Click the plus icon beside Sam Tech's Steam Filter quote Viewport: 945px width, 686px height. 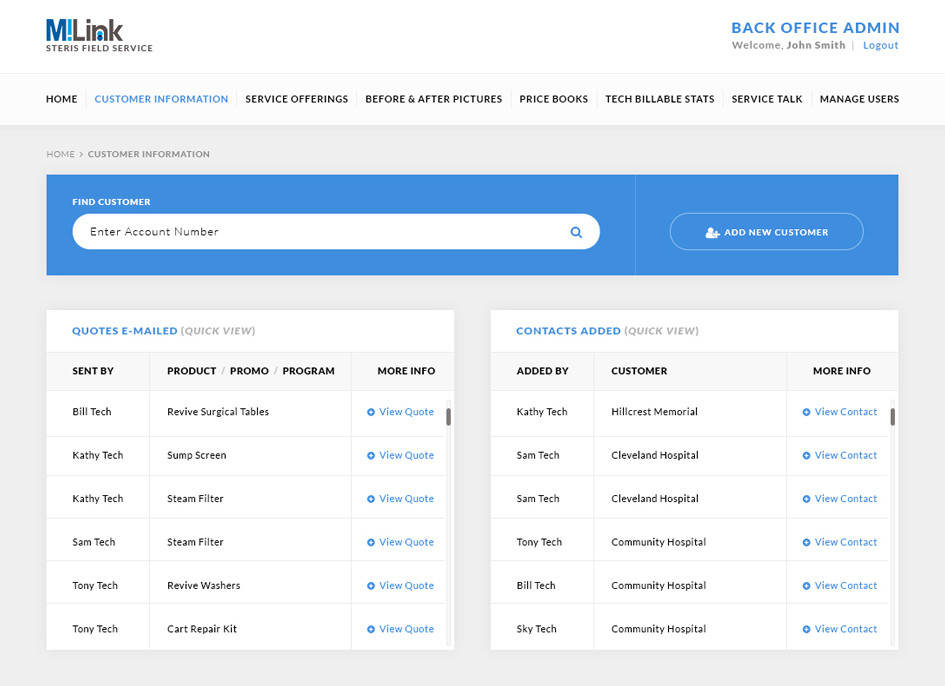372,541
